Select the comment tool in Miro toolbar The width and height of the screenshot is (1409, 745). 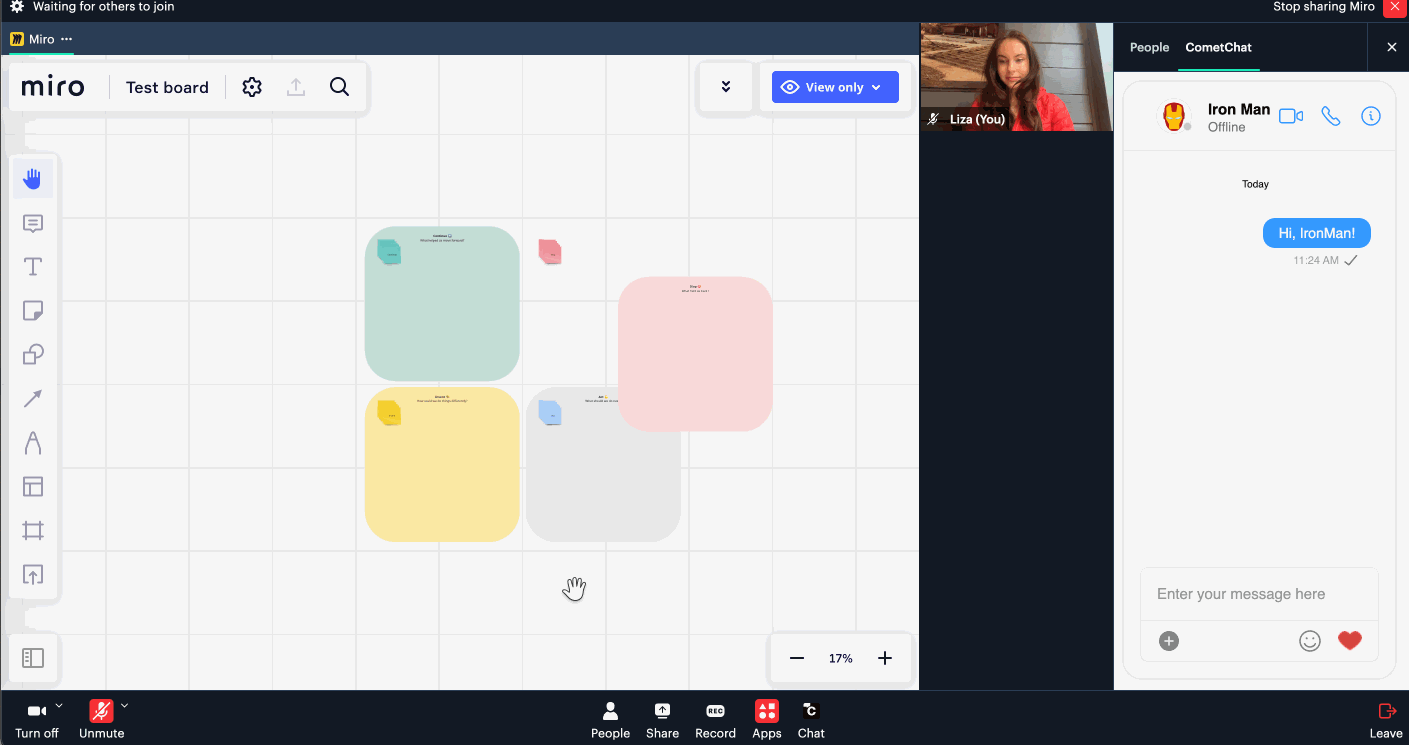pyautogui.click(x=33, y=223)
